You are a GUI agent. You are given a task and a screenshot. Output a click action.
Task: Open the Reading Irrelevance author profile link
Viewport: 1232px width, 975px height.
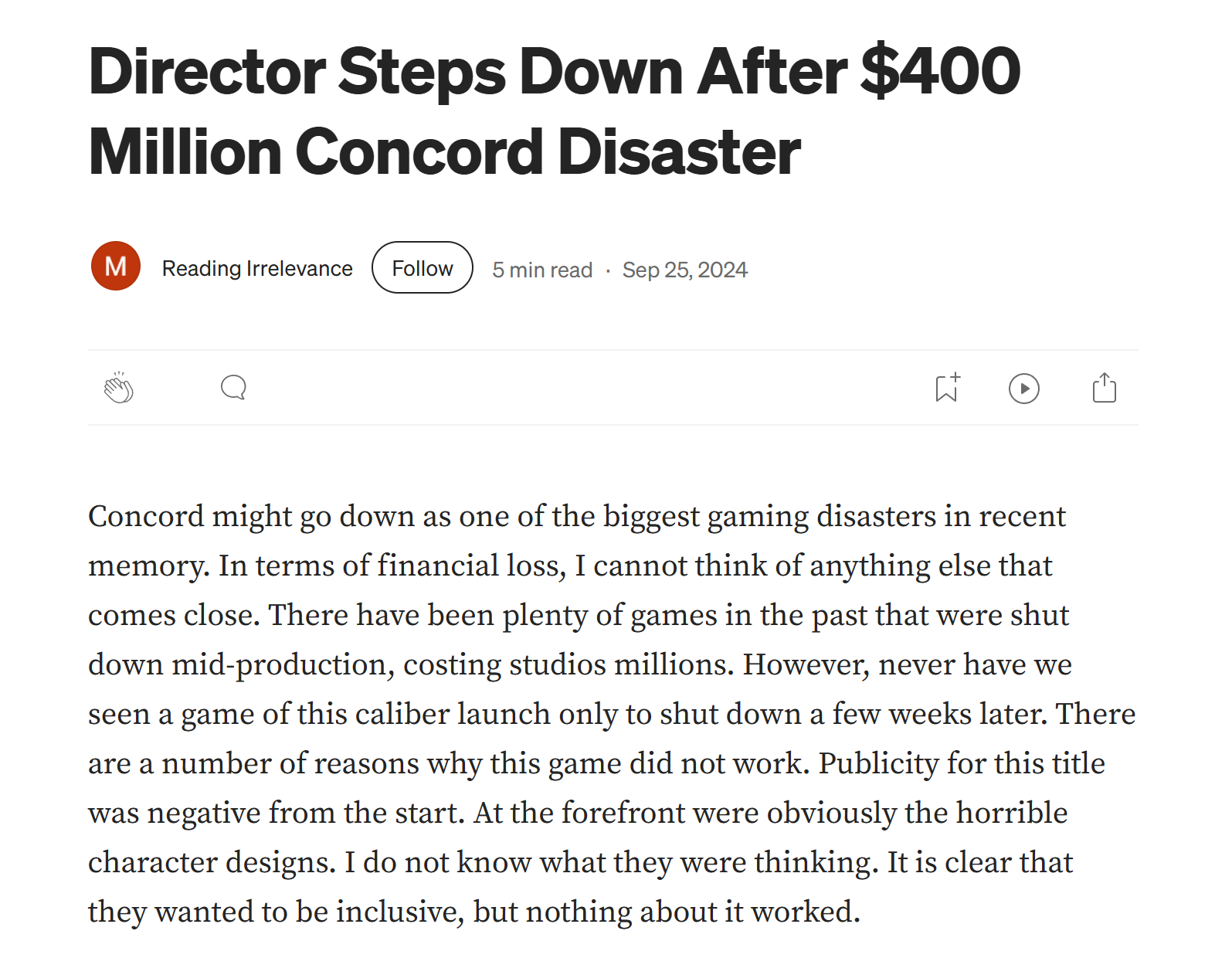[256, 268]
